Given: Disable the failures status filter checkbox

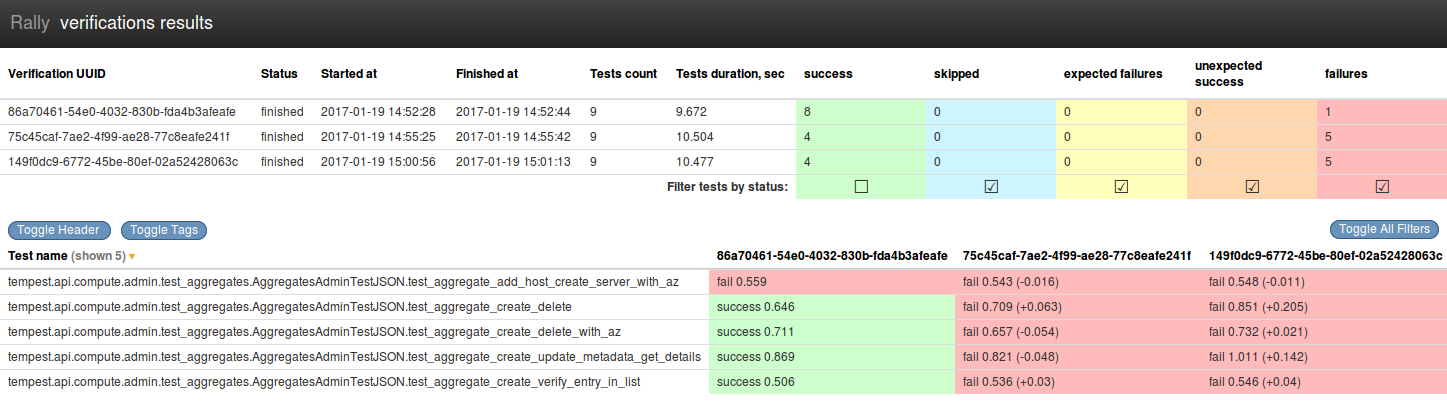Looking at the screenshot, I should tap(1381, 186).
